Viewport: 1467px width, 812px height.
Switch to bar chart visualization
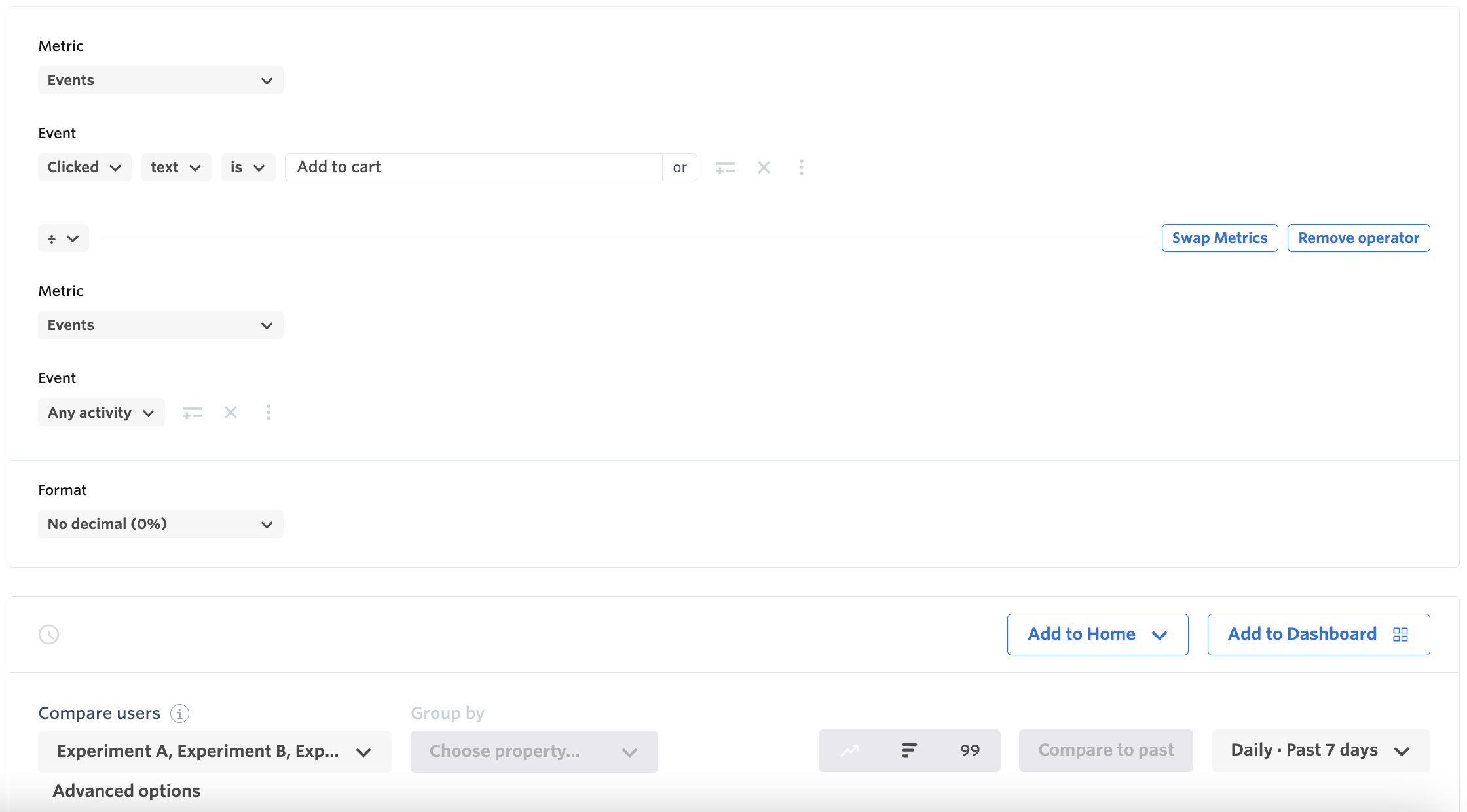click(x=909, y=750)
